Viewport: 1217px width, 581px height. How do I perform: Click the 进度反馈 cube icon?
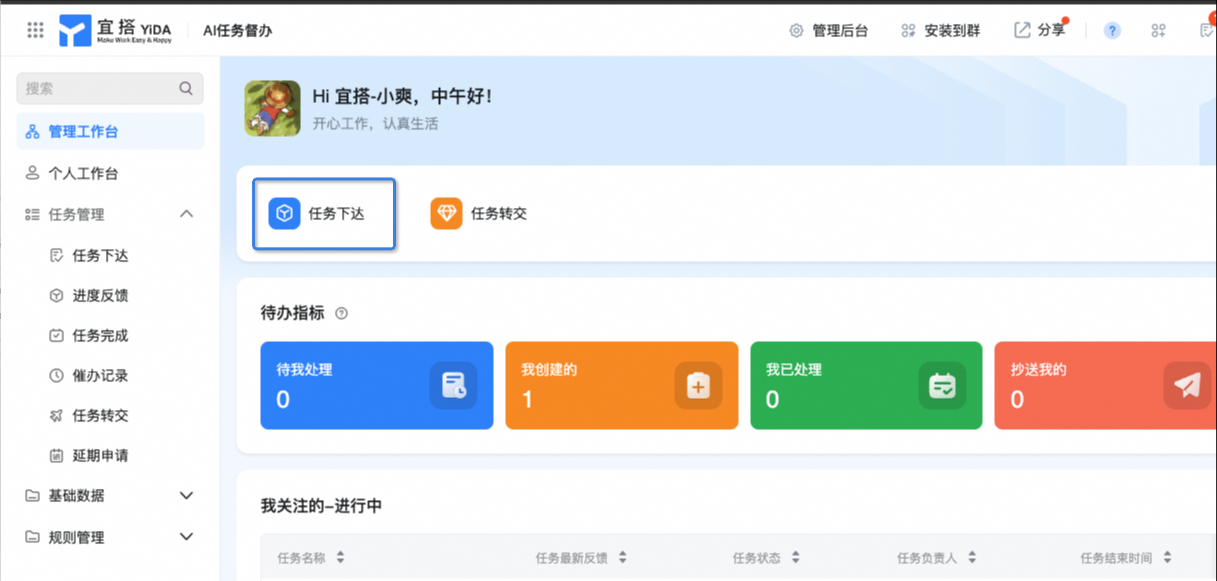[x=56, y=296]
